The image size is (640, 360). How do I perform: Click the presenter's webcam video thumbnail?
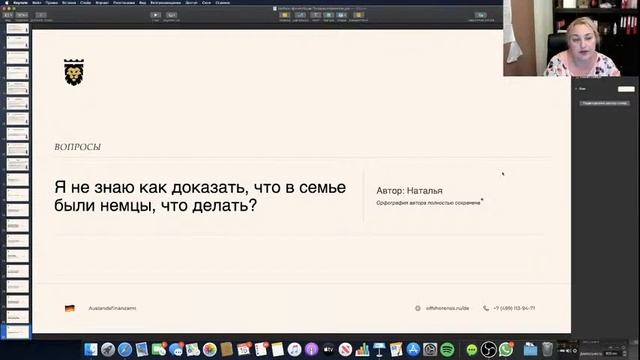pyautogui.click(x=571, y=38)
